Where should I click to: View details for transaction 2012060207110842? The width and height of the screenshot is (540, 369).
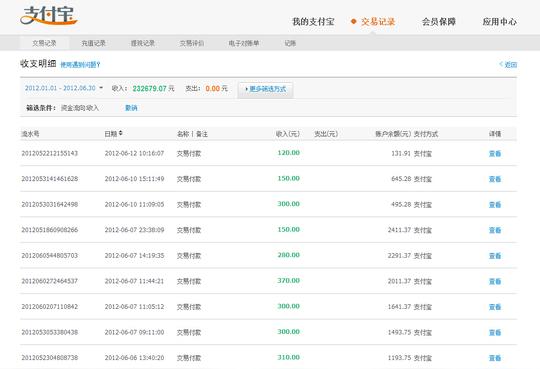[495, 307]
